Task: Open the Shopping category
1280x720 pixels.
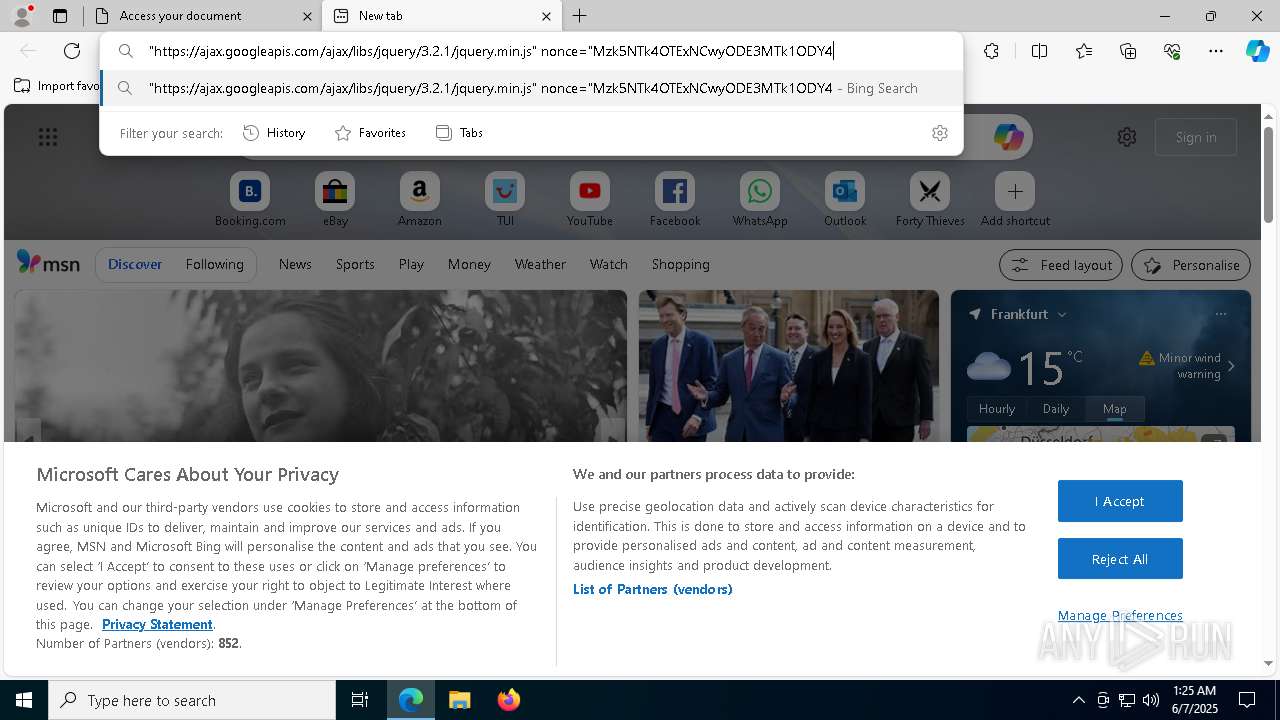Action: (680, 264)
